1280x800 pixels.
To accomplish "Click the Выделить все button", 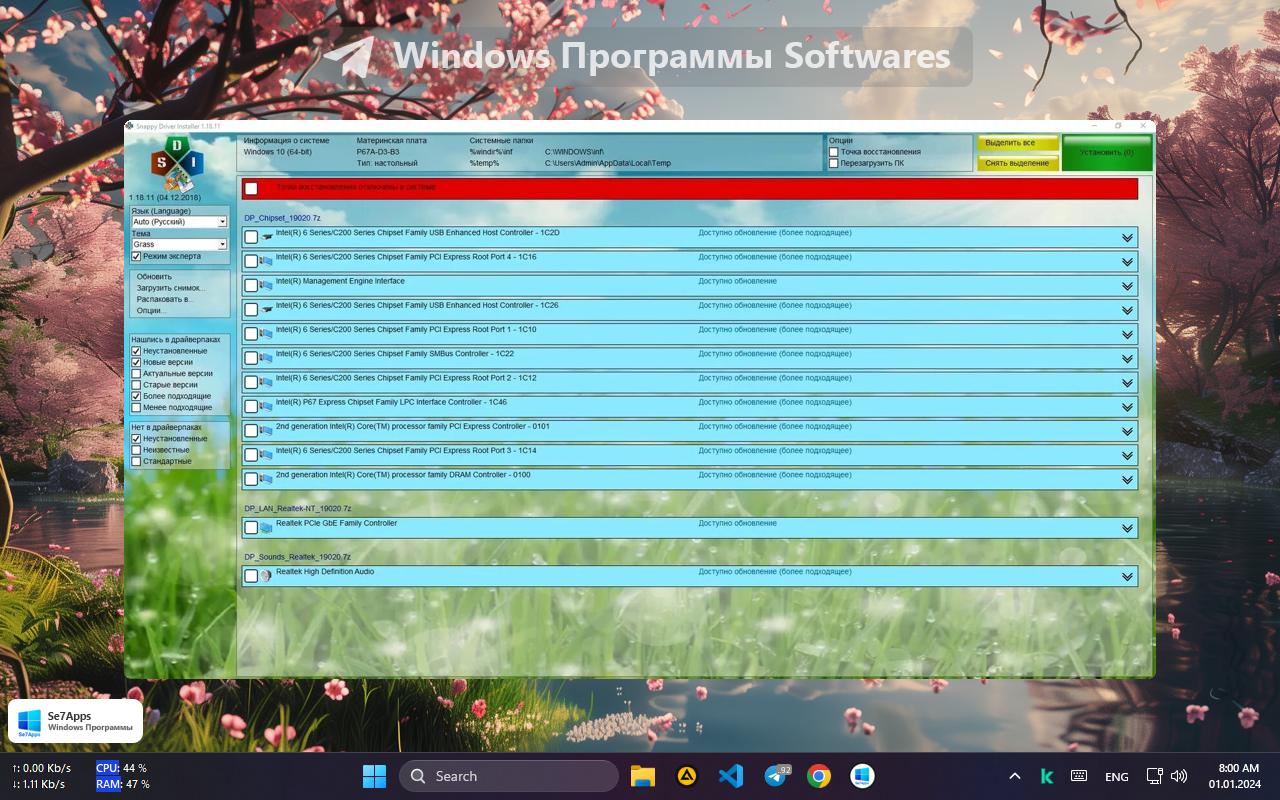I will (1018, 143).
